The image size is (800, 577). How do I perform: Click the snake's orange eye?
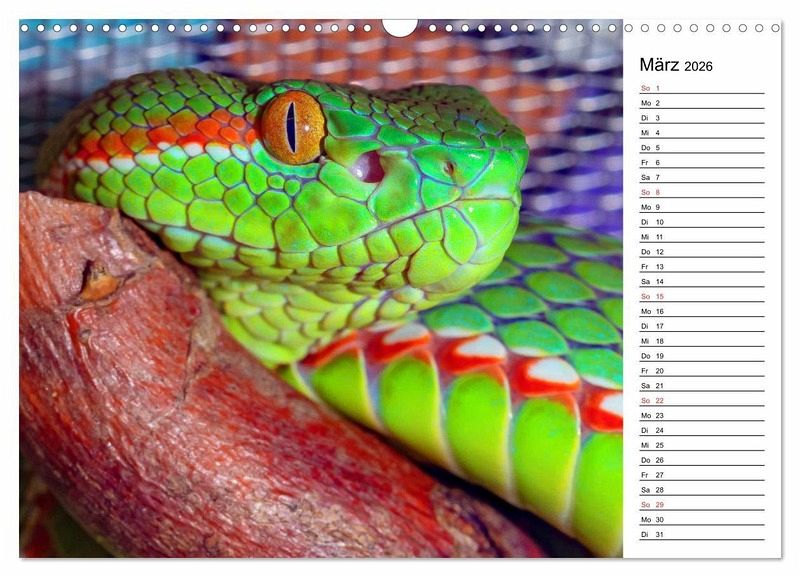[x=292, y=127]
